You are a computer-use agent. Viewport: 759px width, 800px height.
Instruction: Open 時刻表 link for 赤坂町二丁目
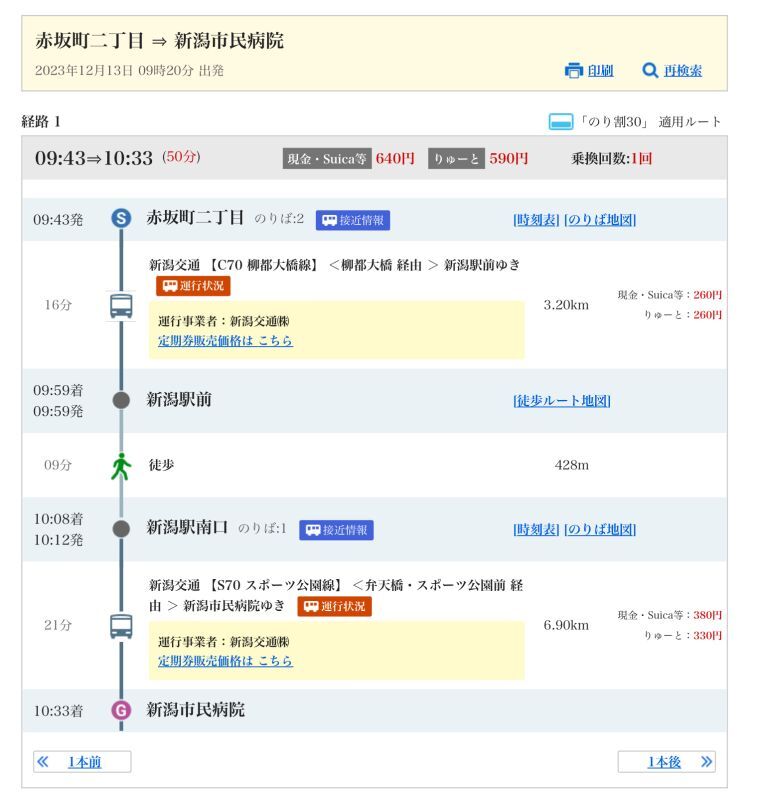coord(536,220)
